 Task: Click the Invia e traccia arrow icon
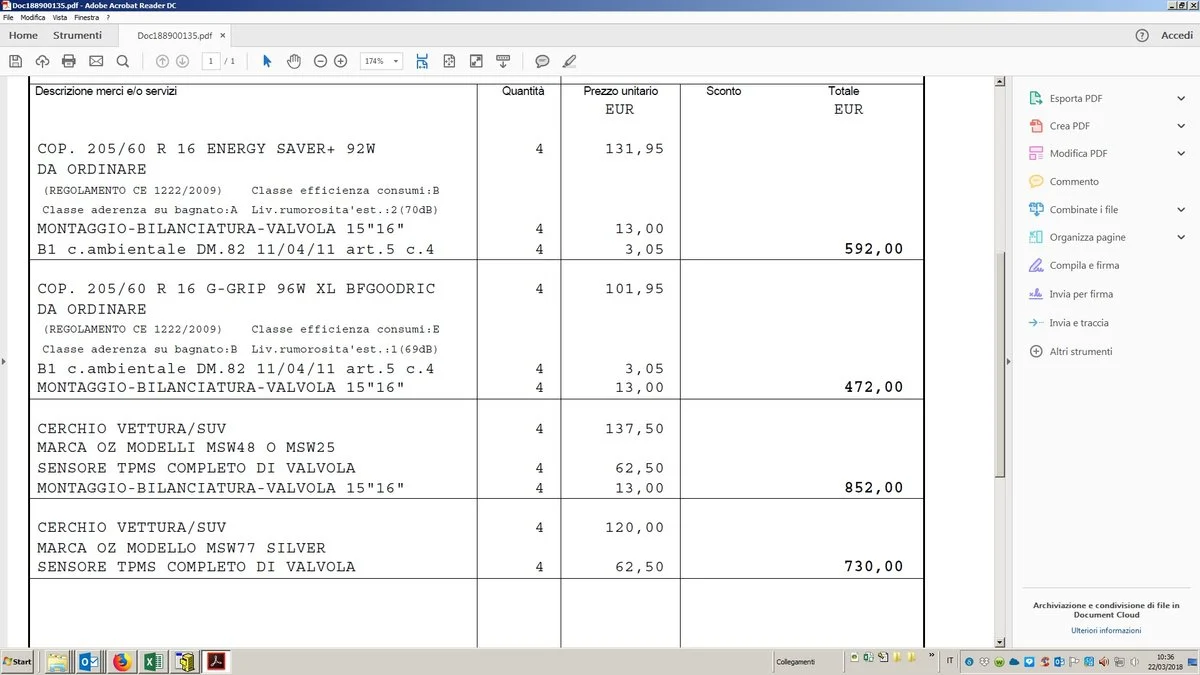[x=1035, y=323]
